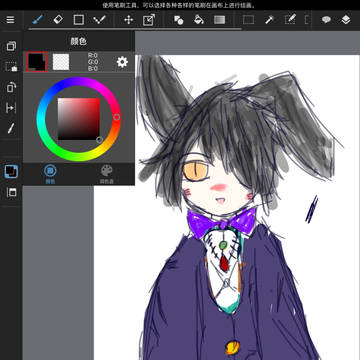
Task: Open color settings gear
Action: [122, 62]
